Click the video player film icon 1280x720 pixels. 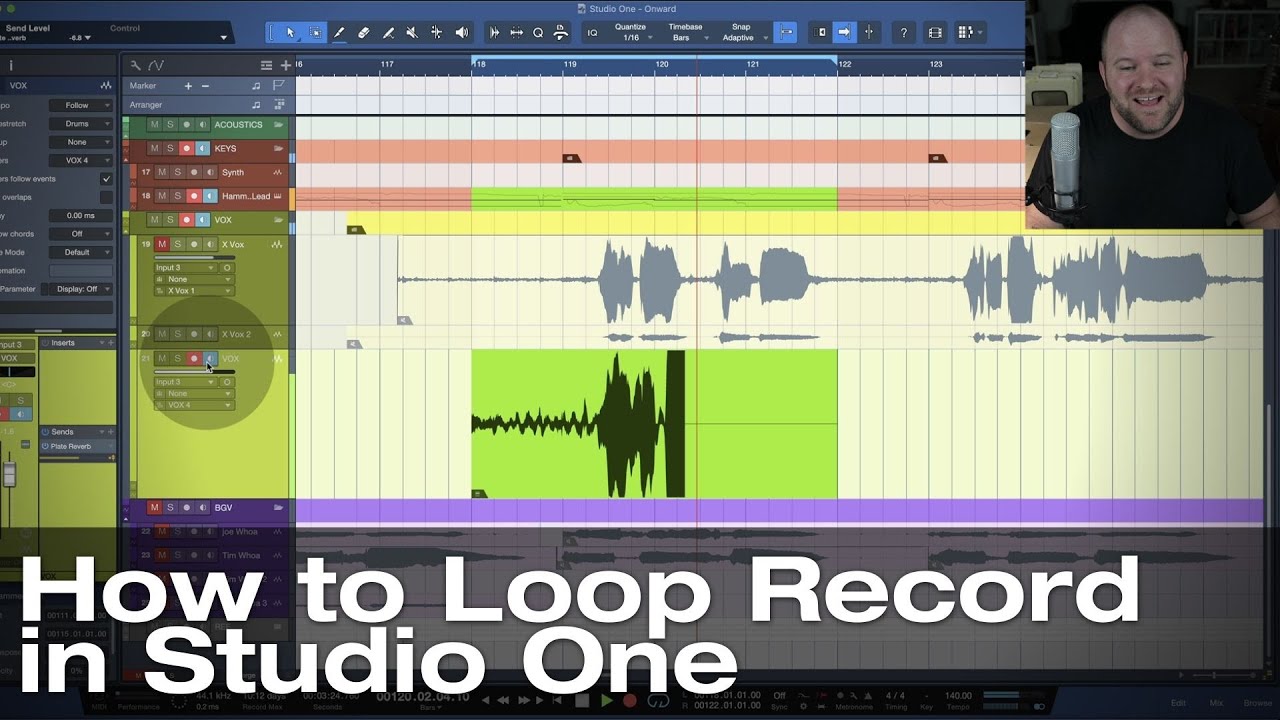935,32
